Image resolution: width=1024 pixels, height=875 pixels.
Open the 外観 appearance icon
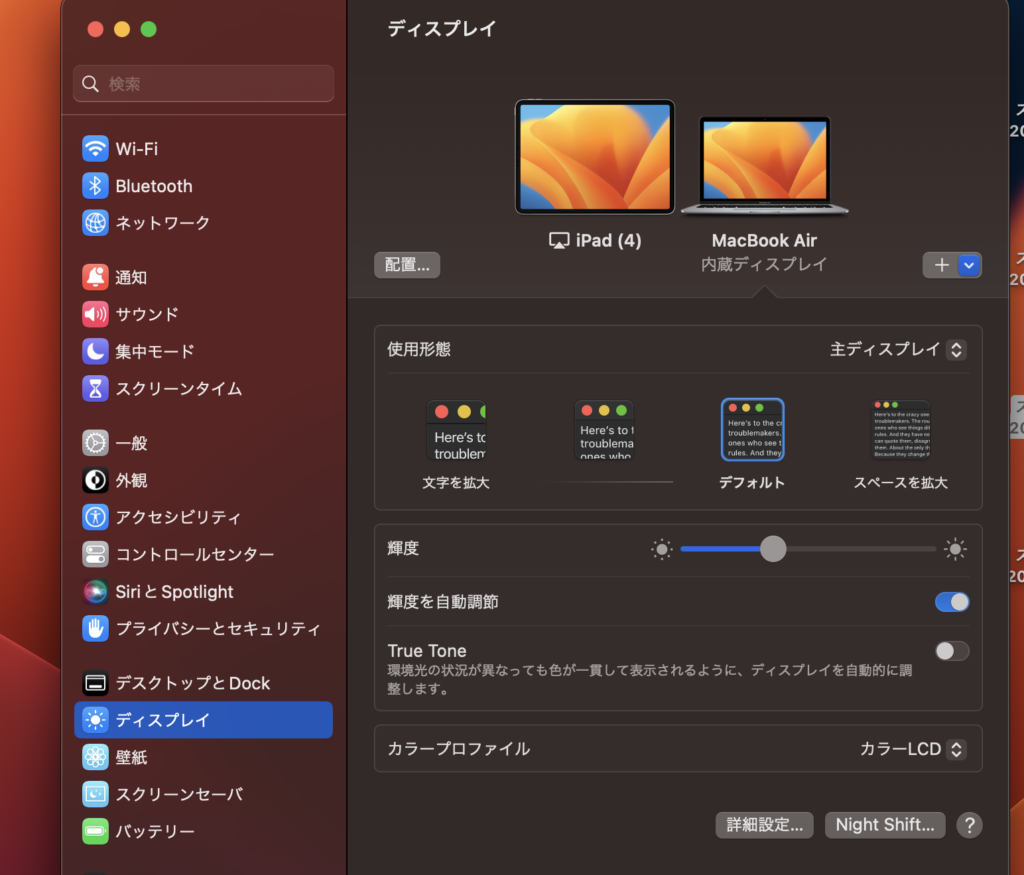pos(95,481)
